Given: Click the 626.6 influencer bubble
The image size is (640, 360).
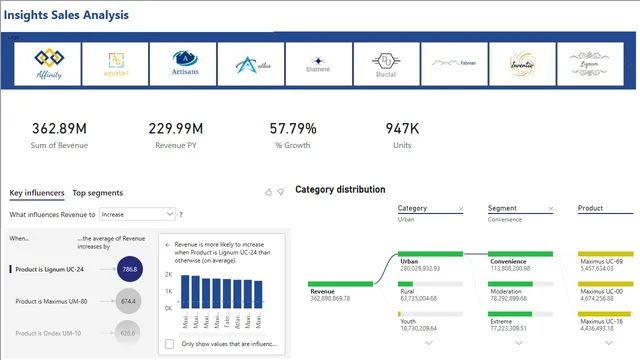Looking at the screenshot, I should 128,333.
